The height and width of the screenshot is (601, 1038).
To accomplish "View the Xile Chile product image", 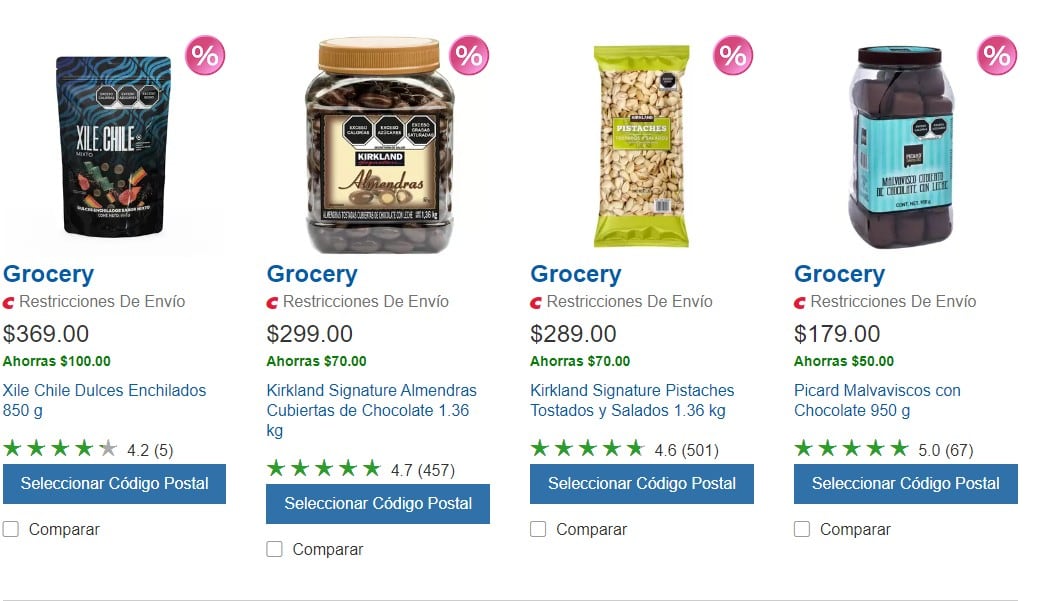I will [113, 146].
